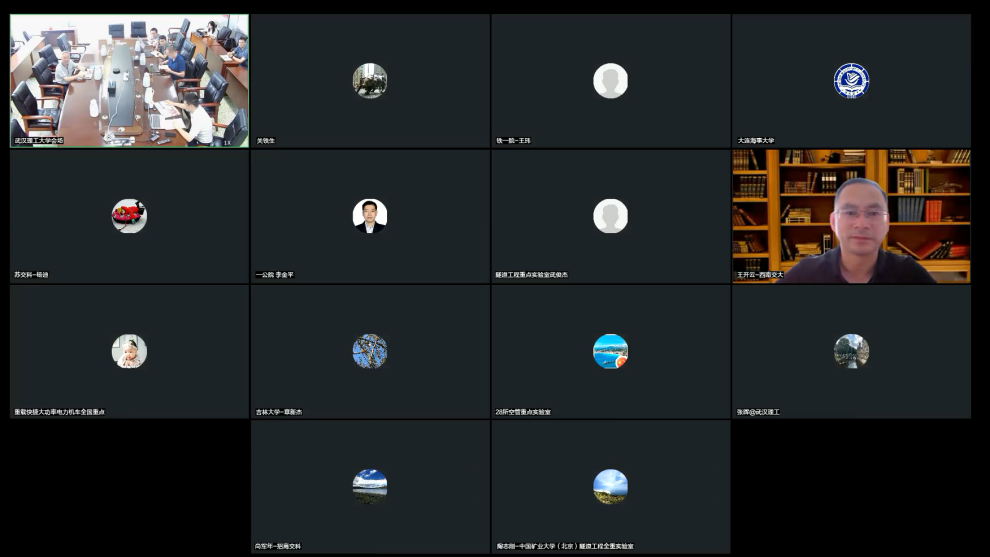Click the avatar in the 张辉@武汉理工 tile

(x=851, y=351)
